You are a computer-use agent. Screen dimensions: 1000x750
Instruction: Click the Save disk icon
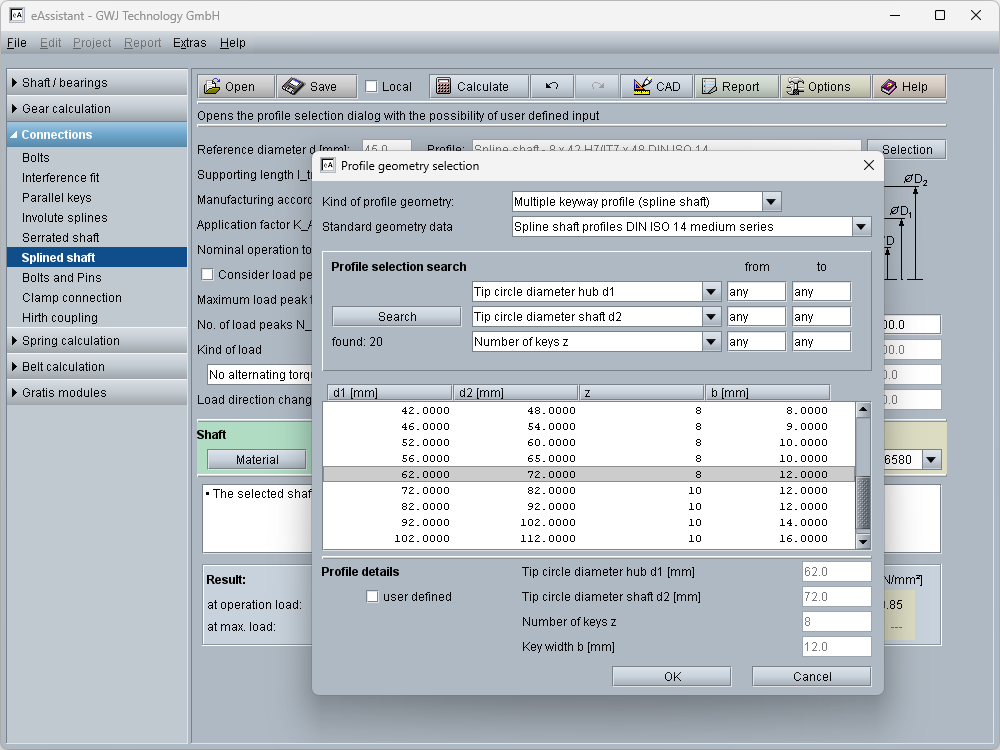[292, 87]
